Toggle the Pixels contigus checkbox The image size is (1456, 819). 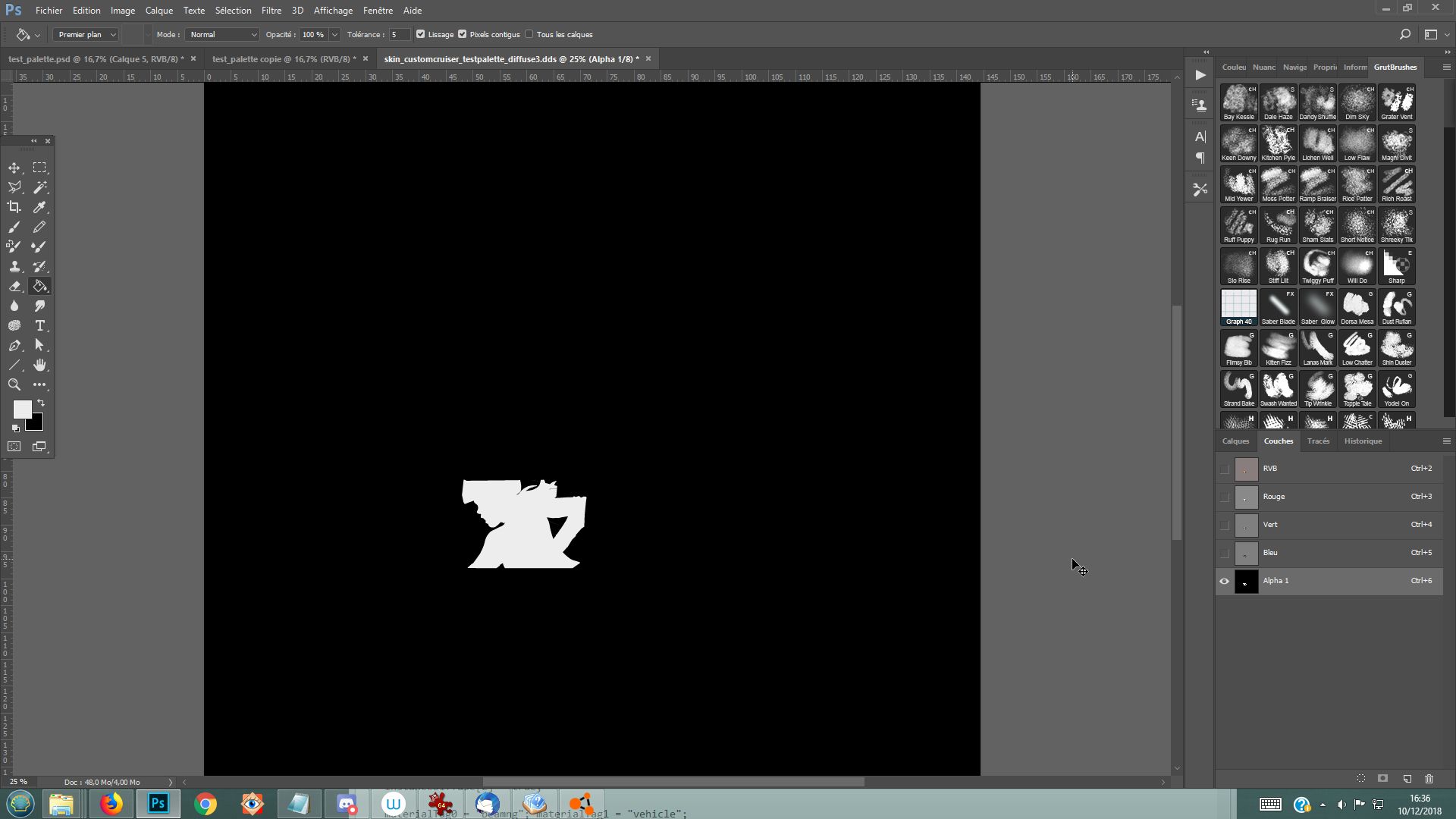pyautogui.click(x=463, y=34)
